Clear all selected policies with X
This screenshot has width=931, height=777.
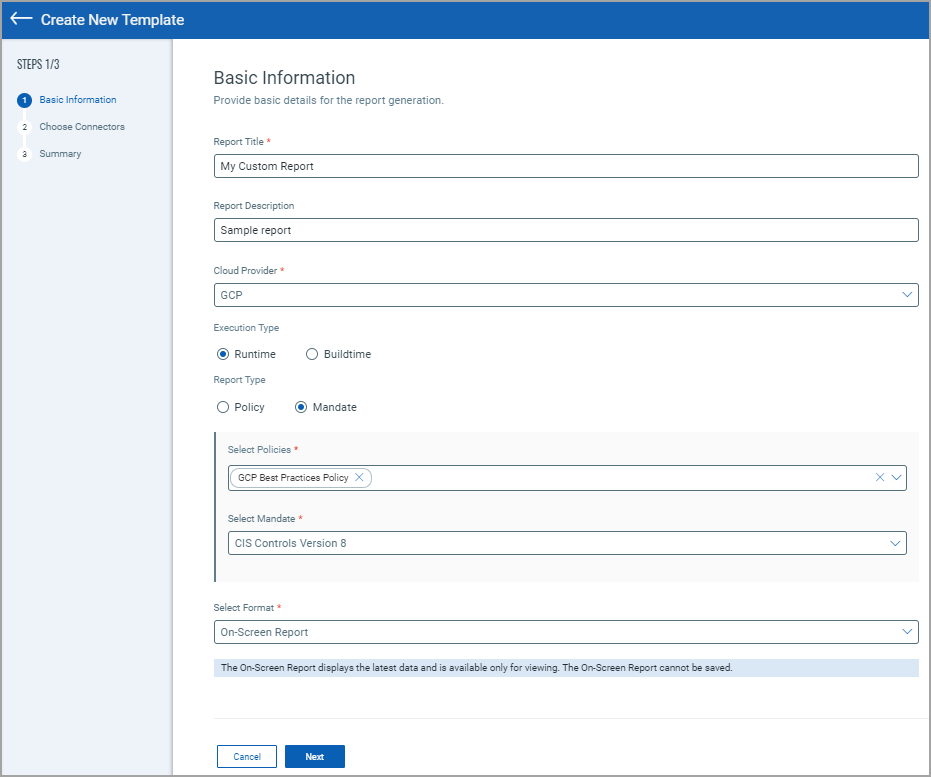(x=880, y=478)
